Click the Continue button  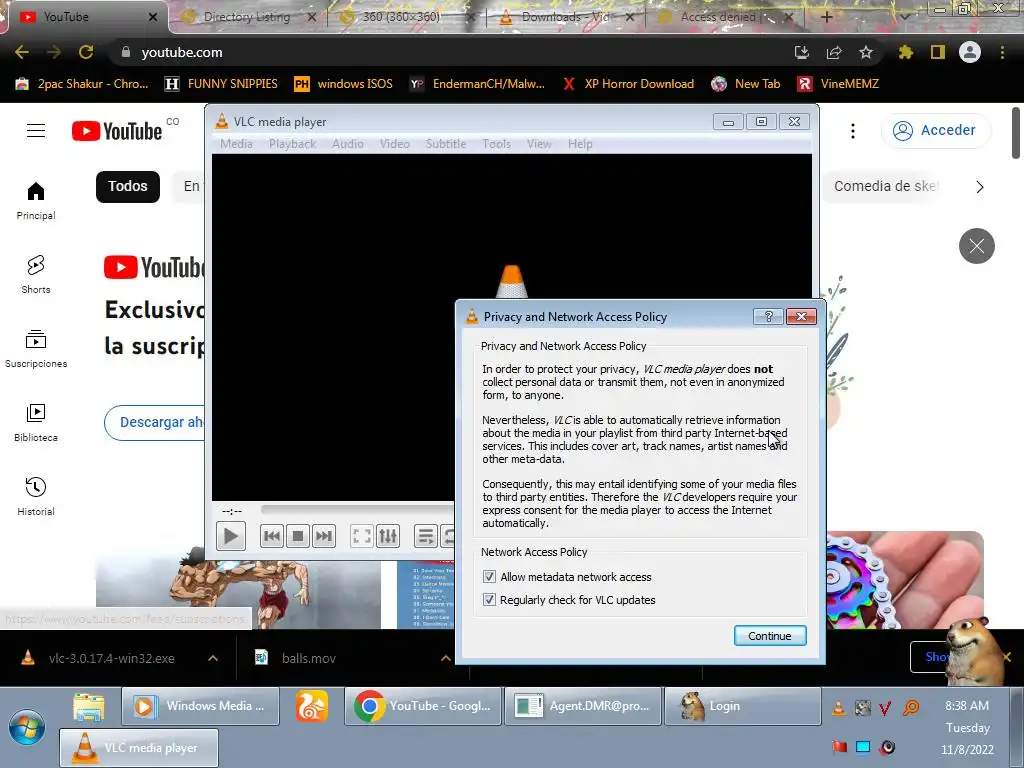[x=770, y=635]
